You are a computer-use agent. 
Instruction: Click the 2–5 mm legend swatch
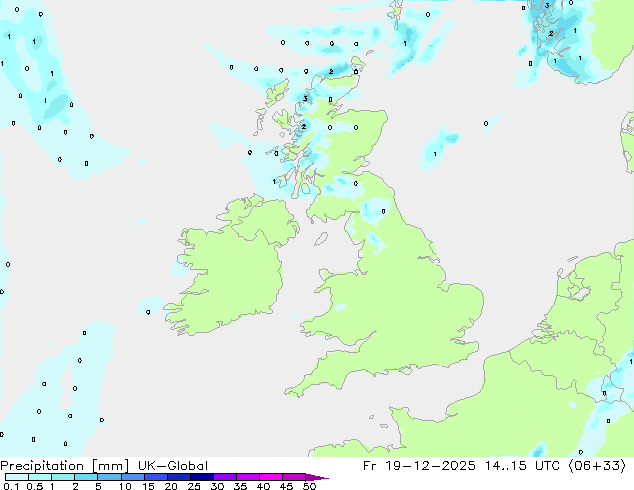click(x=86, y=477)
